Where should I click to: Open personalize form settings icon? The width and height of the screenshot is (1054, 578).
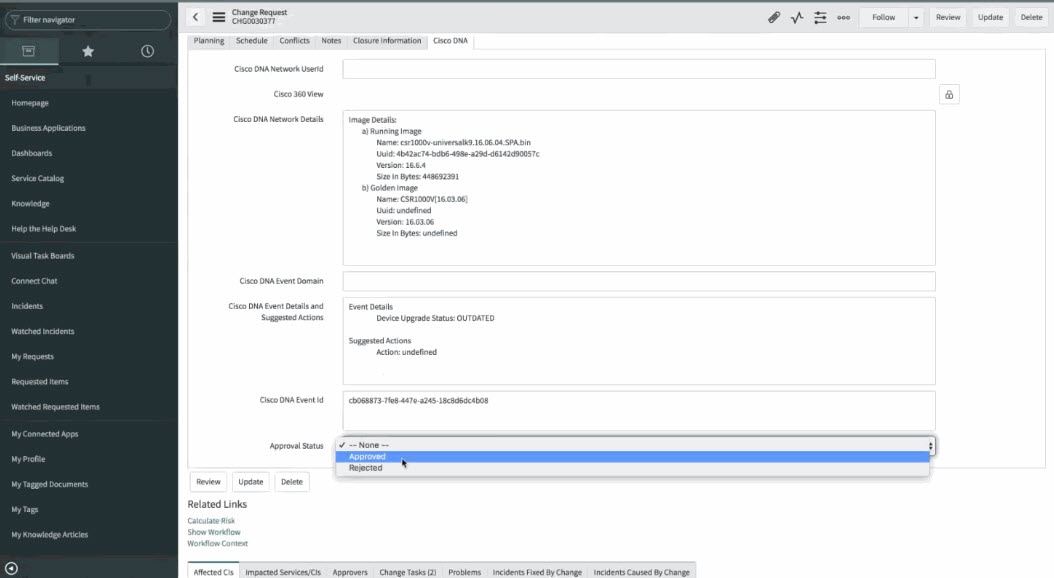(820, 17)
